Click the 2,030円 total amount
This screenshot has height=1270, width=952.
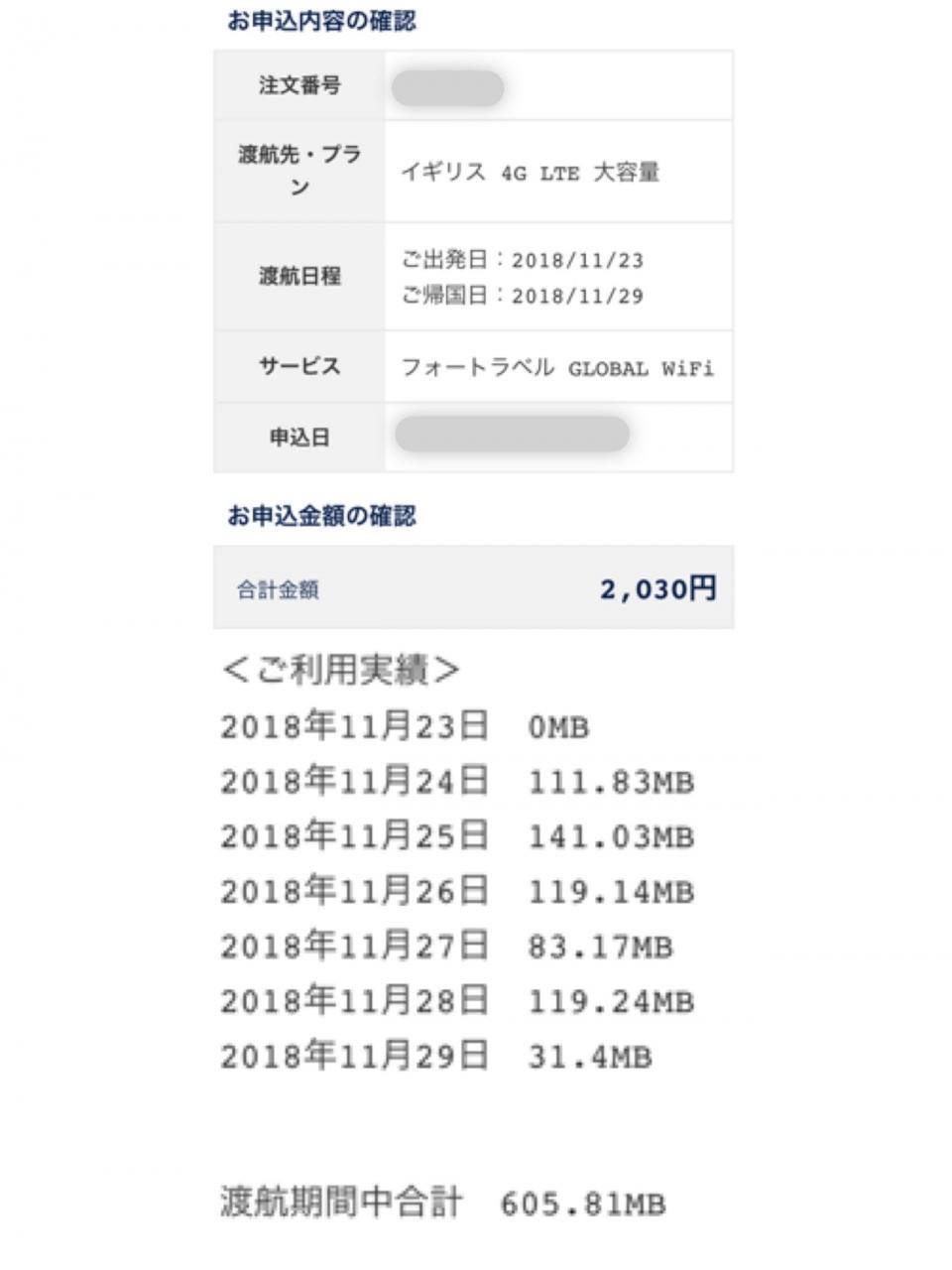click(x=657, y=589)
